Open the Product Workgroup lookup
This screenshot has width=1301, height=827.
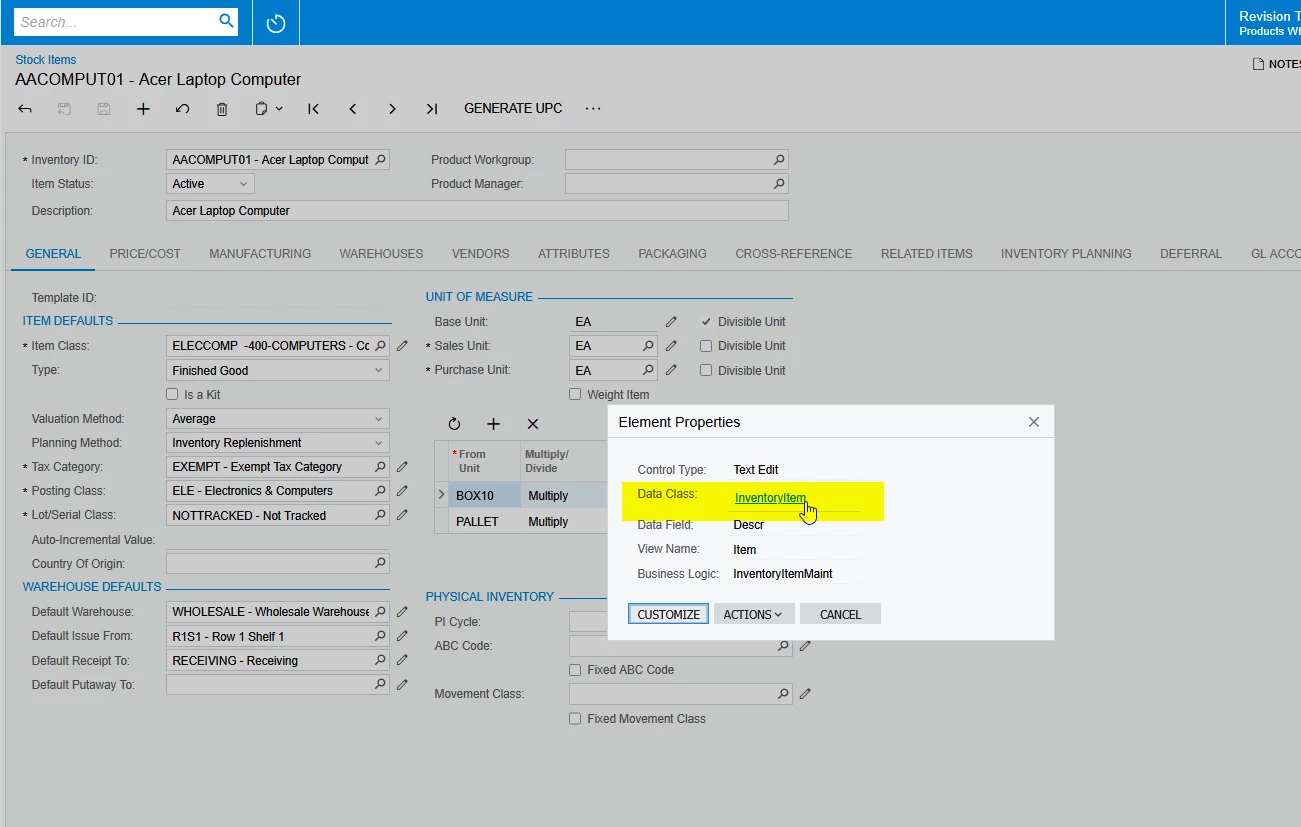(x=779, y=160)
